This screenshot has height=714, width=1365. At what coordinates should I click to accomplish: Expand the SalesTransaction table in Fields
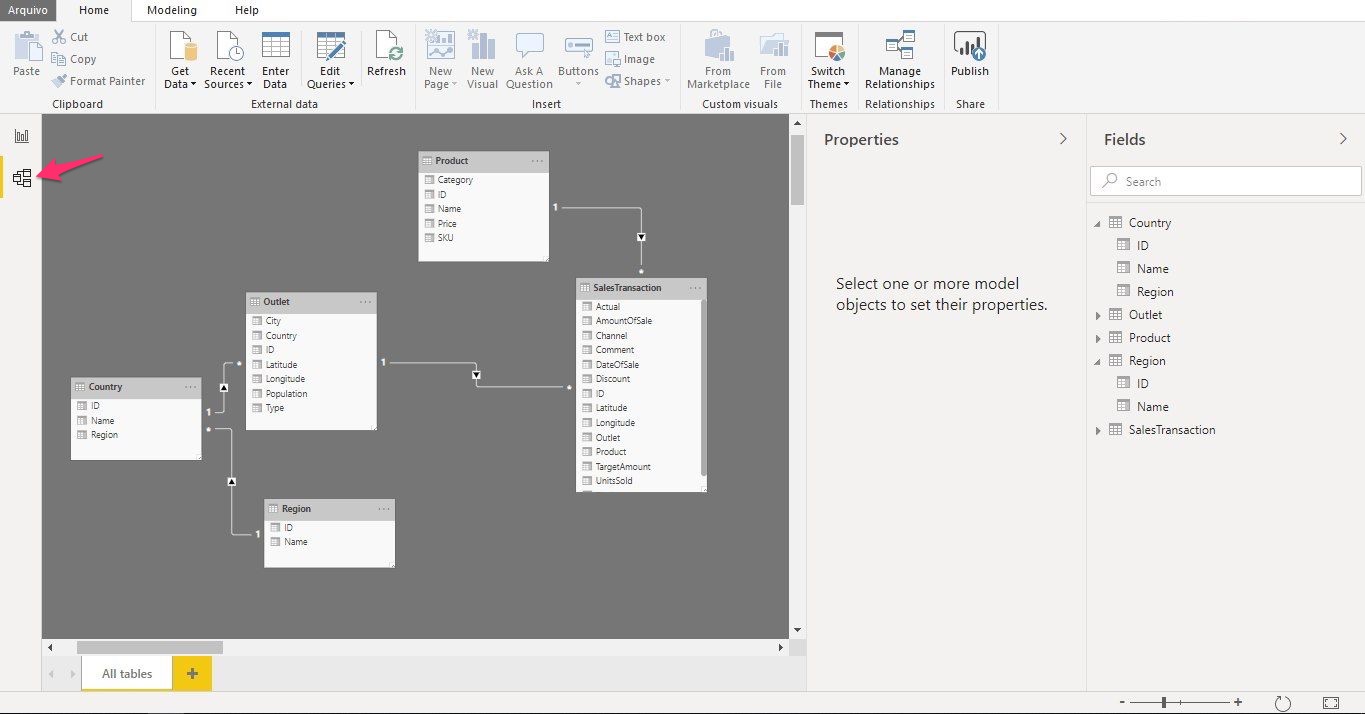1098,430
